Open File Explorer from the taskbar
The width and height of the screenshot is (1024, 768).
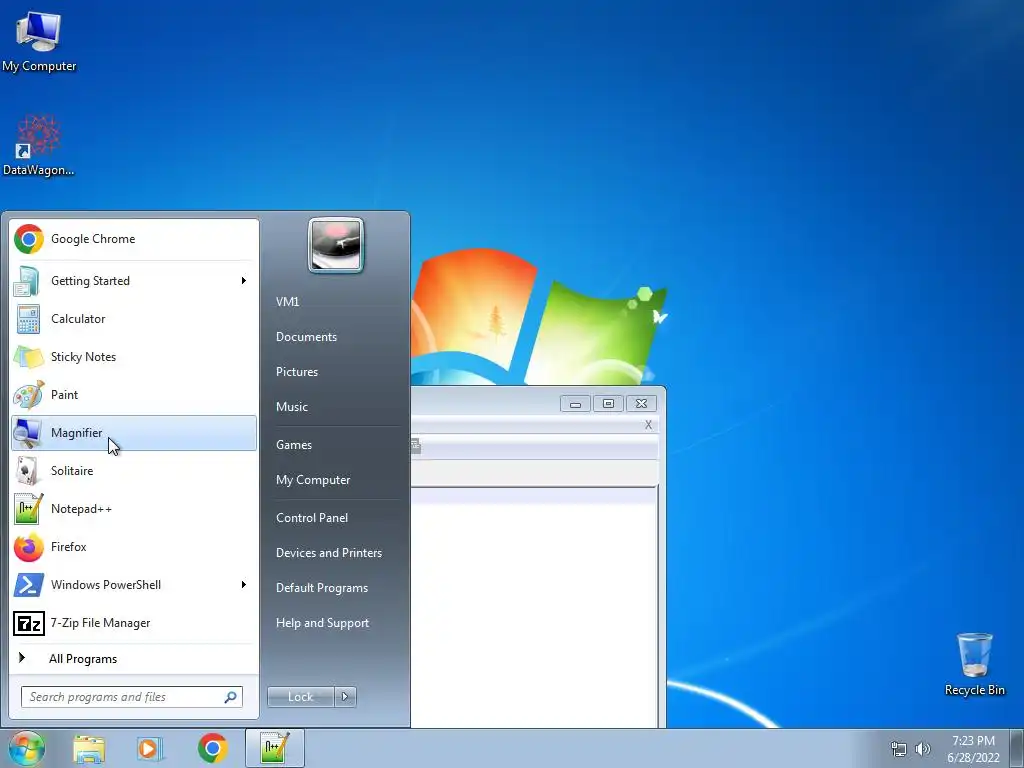(89, 748)
